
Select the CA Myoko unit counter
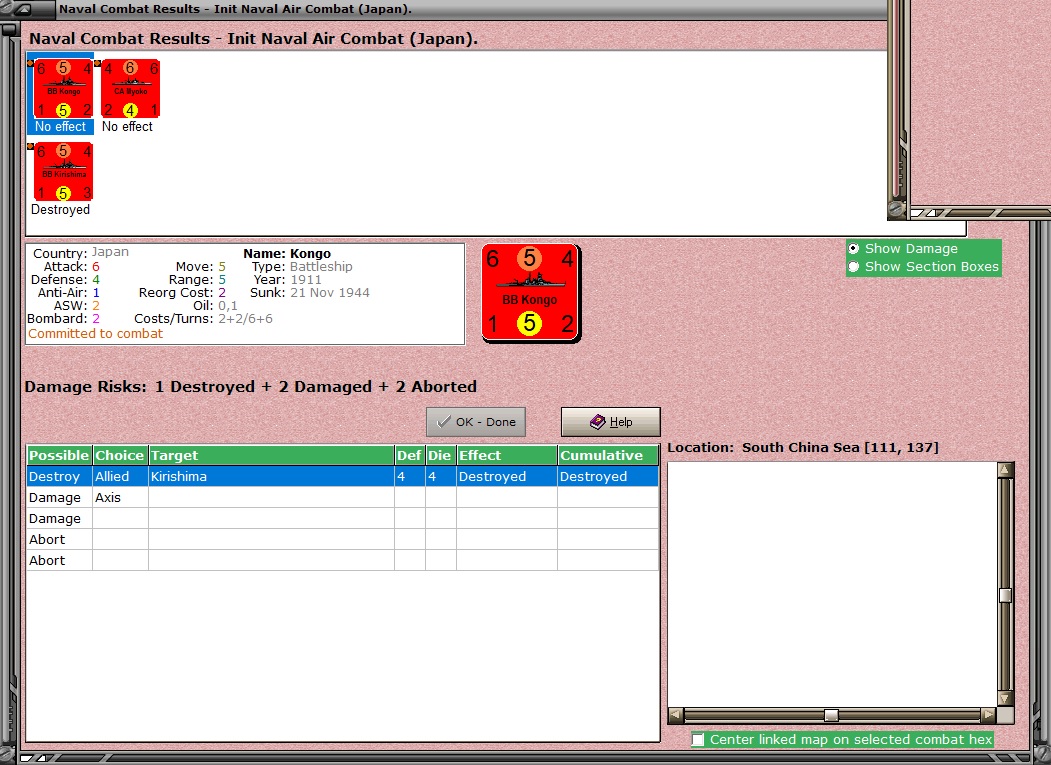130,89
